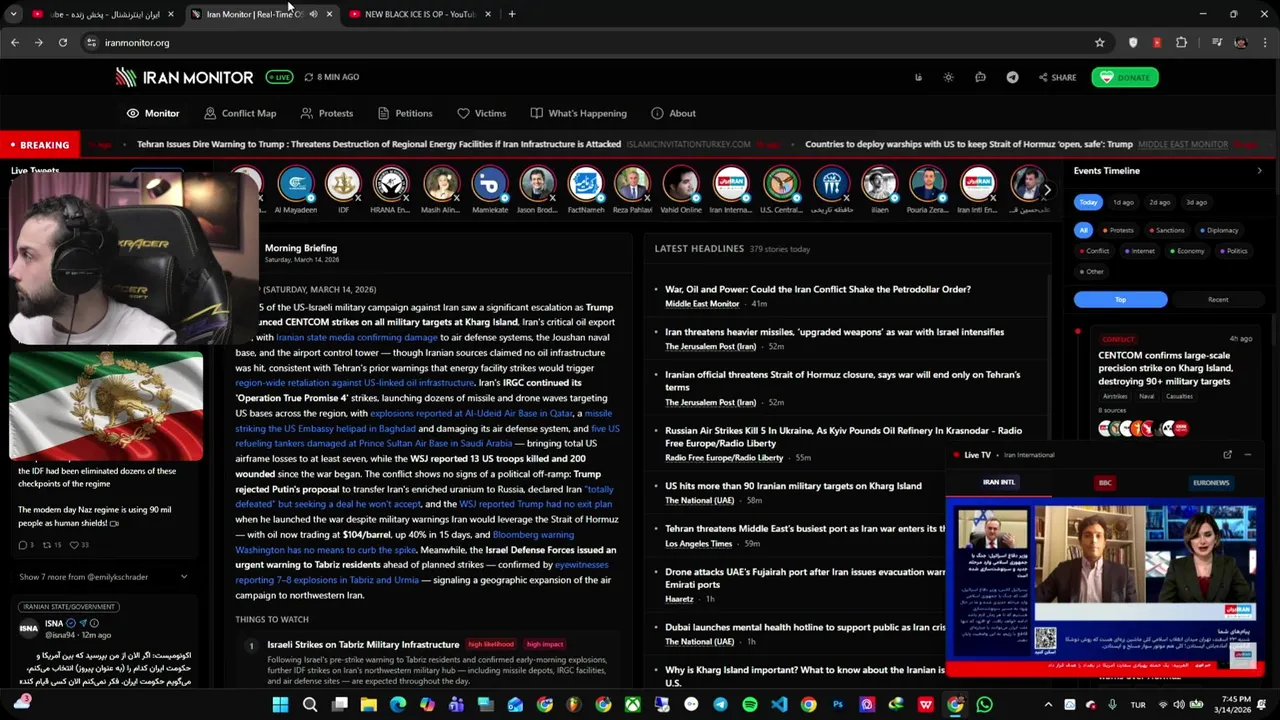Open the Conflict Map tab
This screenshot has height=720, width=1280.
pyautogui.click(x=240, y=113)
